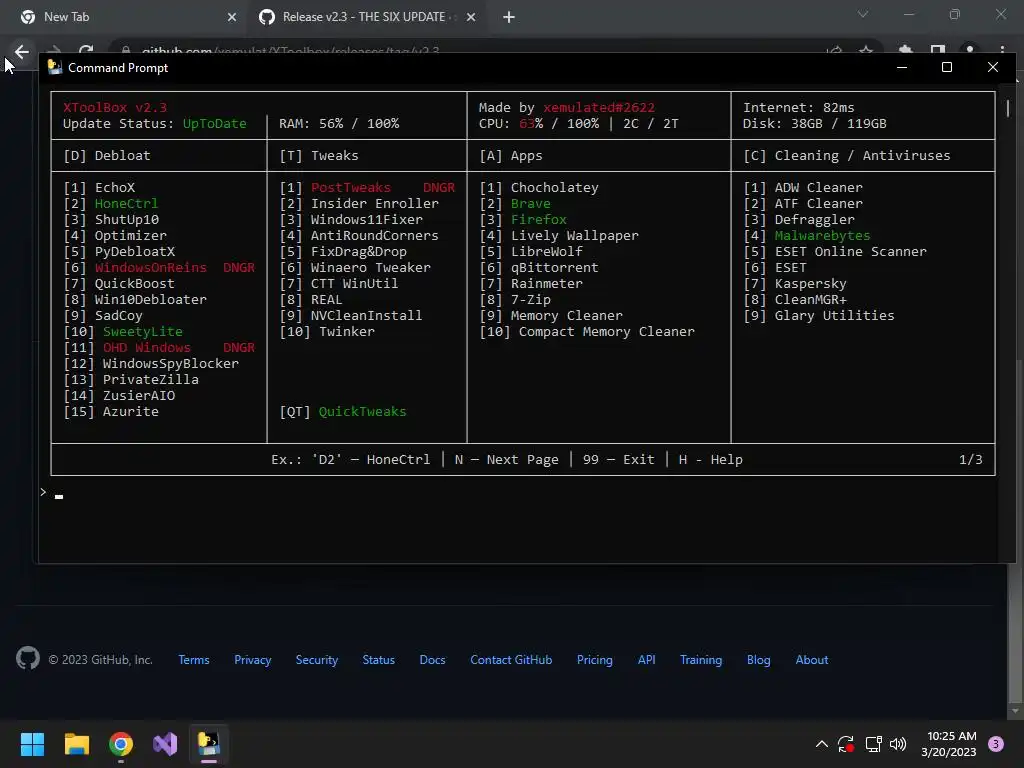Open the API footer link
This screenshot has height=768, width=1024.
tap(647, 660)
